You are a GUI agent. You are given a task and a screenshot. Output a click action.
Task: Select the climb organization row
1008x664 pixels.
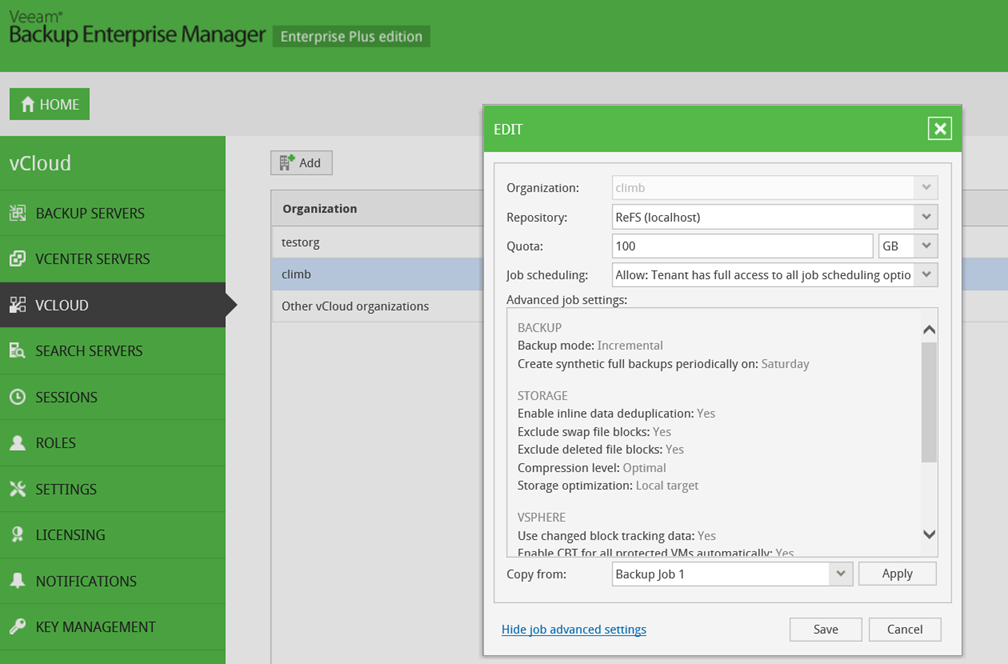point(377,274)
